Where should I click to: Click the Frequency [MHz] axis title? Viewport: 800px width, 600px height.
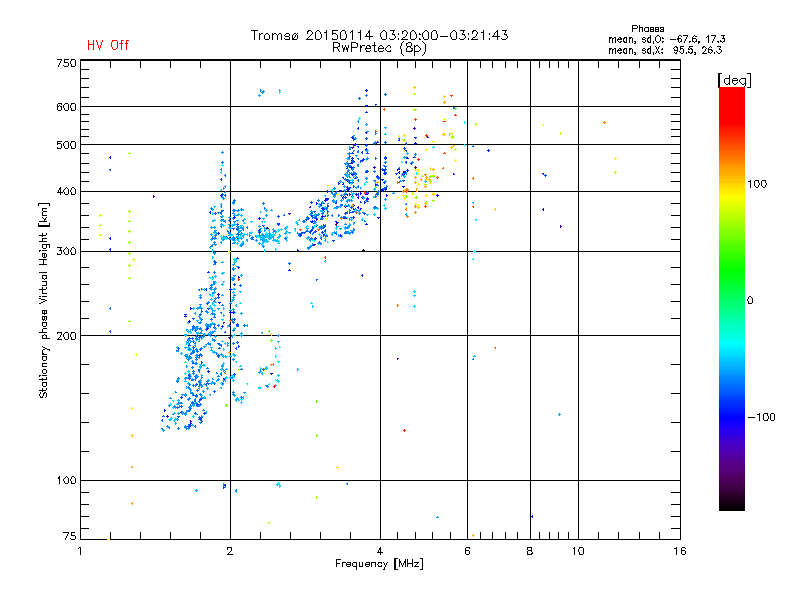point(379,565)
